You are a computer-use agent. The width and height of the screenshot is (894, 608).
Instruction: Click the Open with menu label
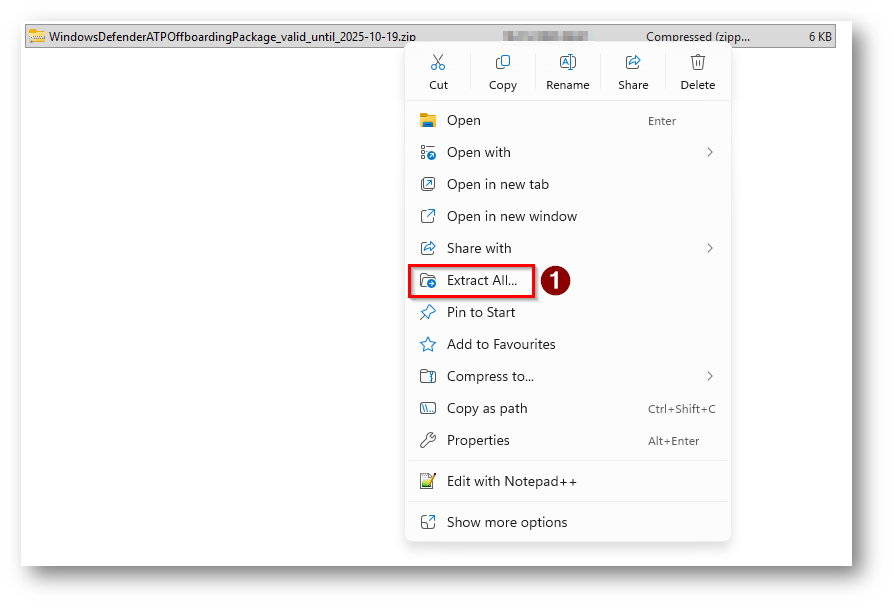click(478, 152)
